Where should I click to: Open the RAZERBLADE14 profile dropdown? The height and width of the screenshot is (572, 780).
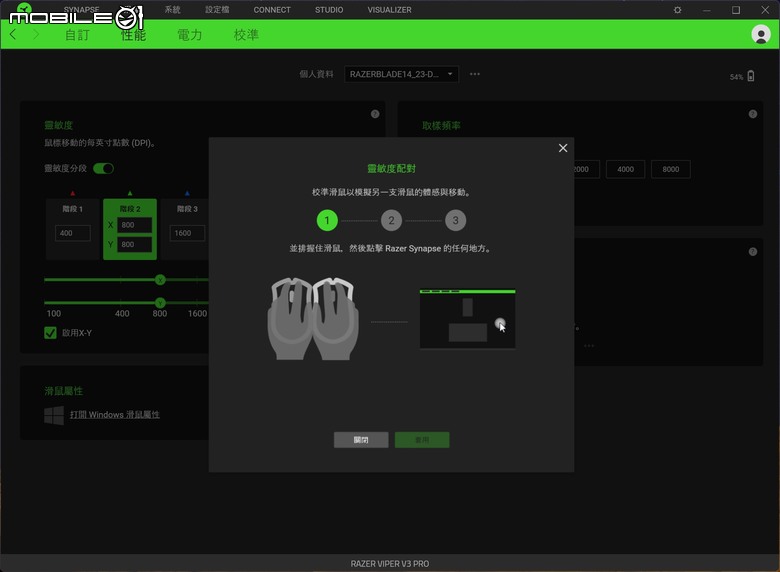click(x=401, y=74)
